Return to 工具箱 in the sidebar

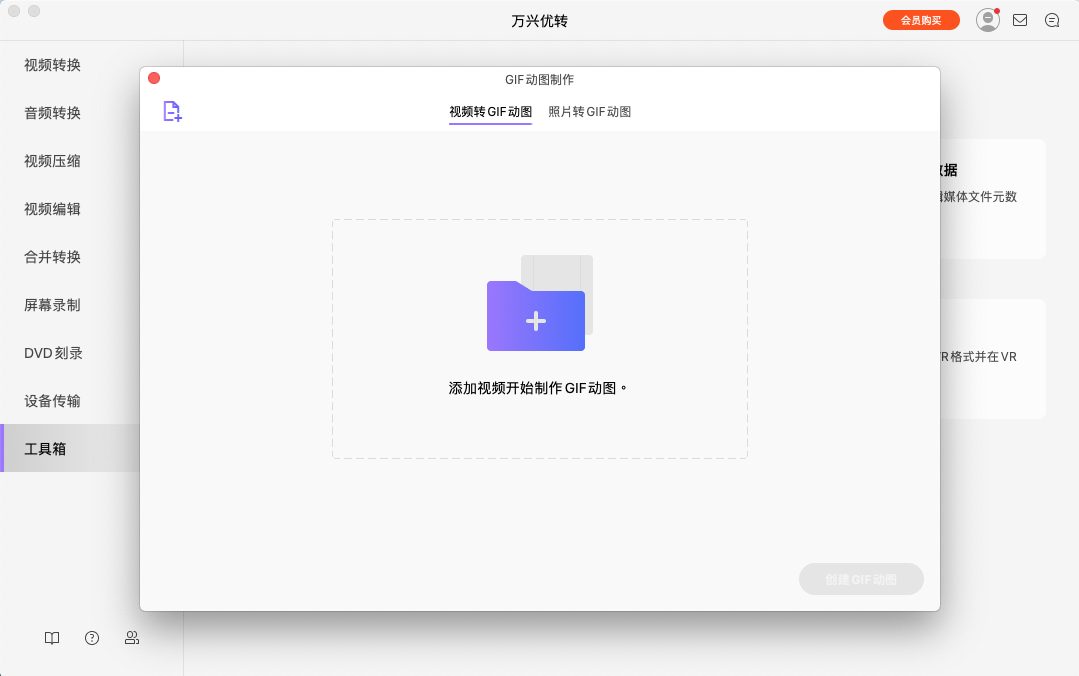click(45, 448)
